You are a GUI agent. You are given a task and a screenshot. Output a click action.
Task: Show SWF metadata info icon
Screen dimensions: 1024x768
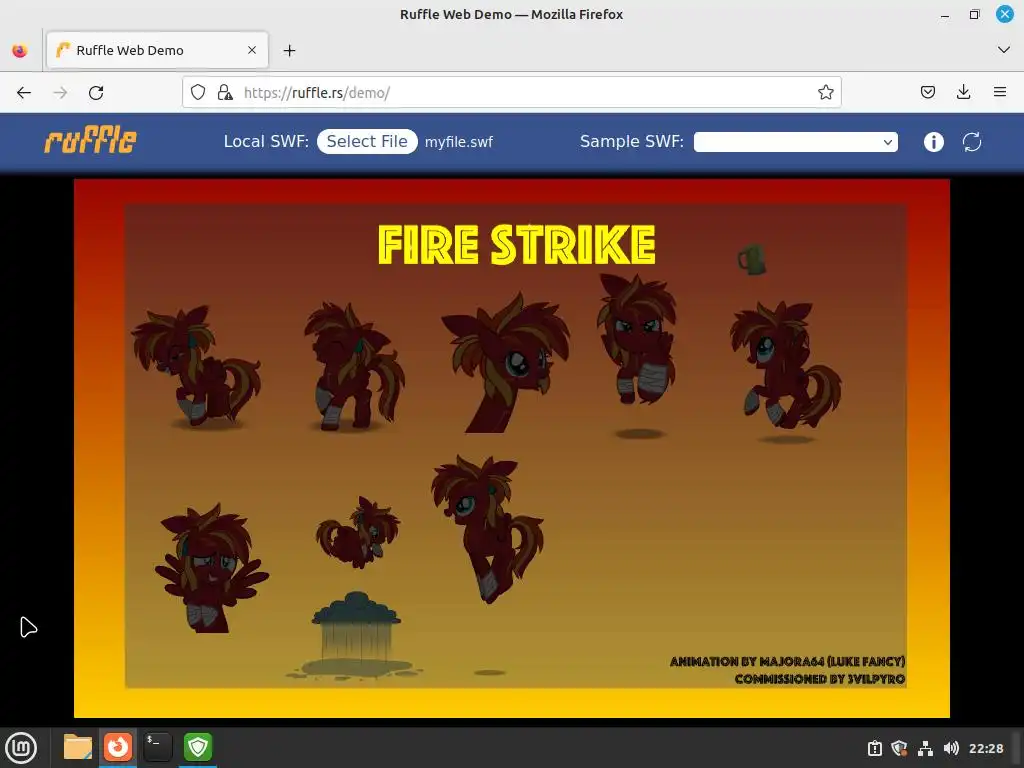(933, 142)
